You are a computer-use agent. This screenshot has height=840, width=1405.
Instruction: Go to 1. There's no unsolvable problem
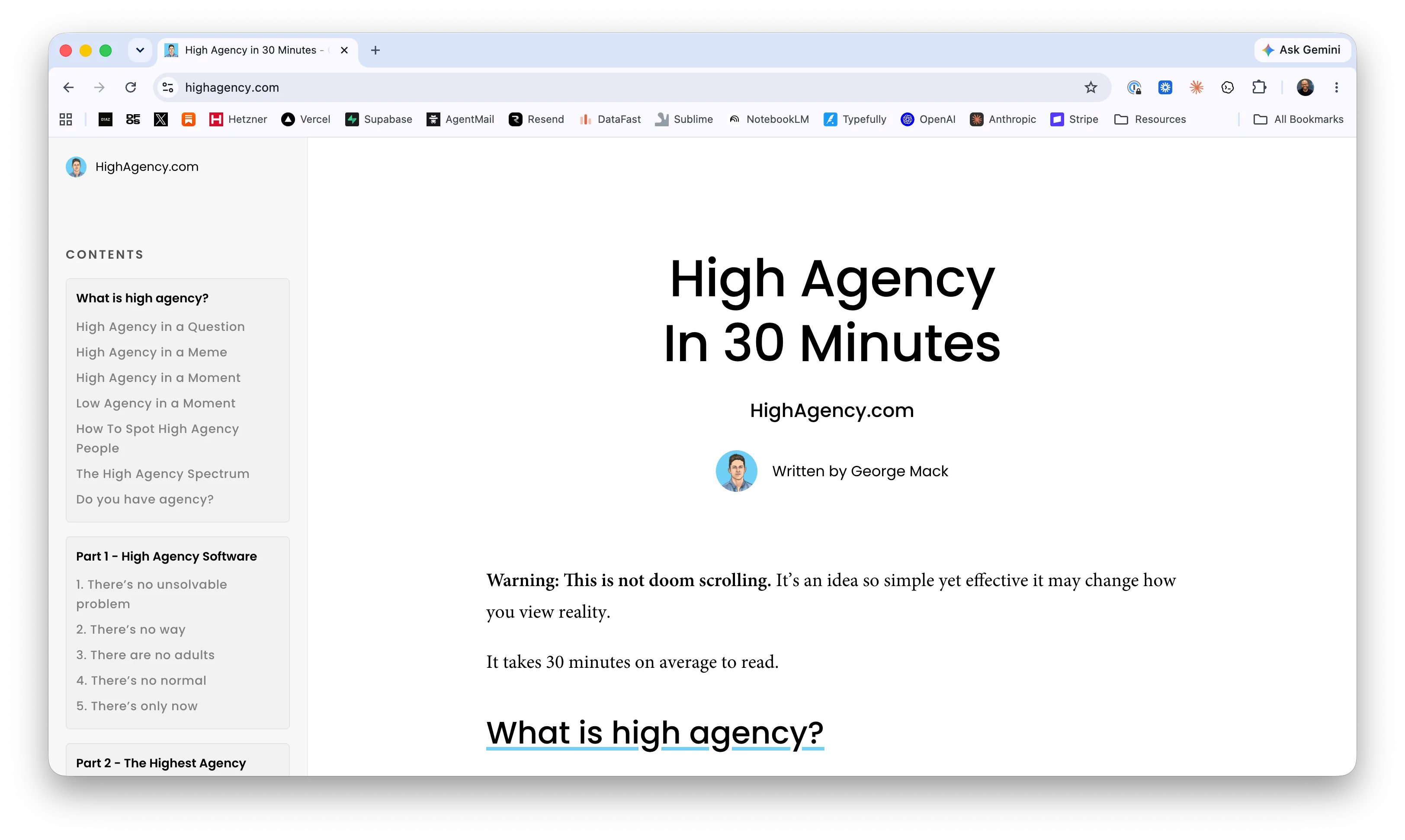(151, 594)
